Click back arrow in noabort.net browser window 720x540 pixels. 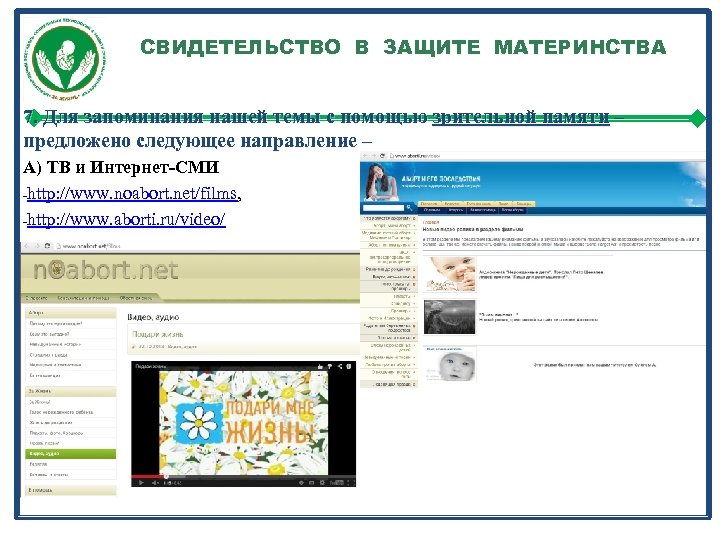pos(27,247)
